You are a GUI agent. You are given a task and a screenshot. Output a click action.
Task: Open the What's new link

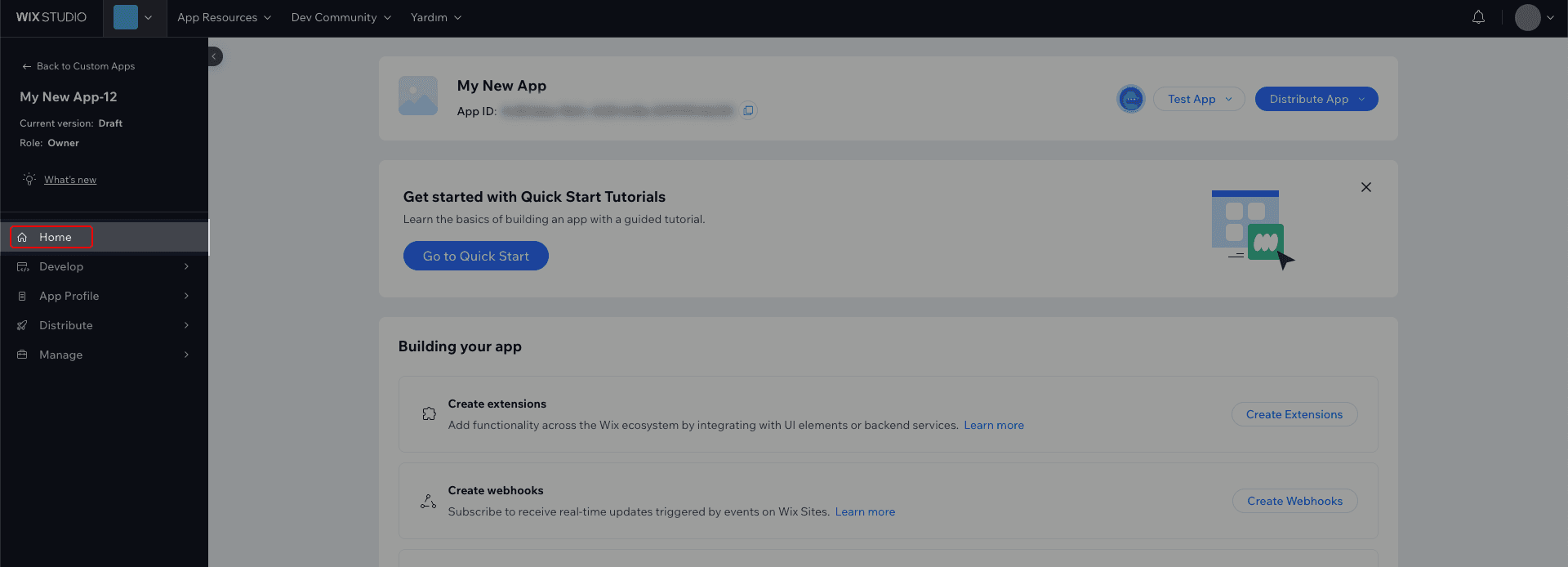tap(70, 180)
